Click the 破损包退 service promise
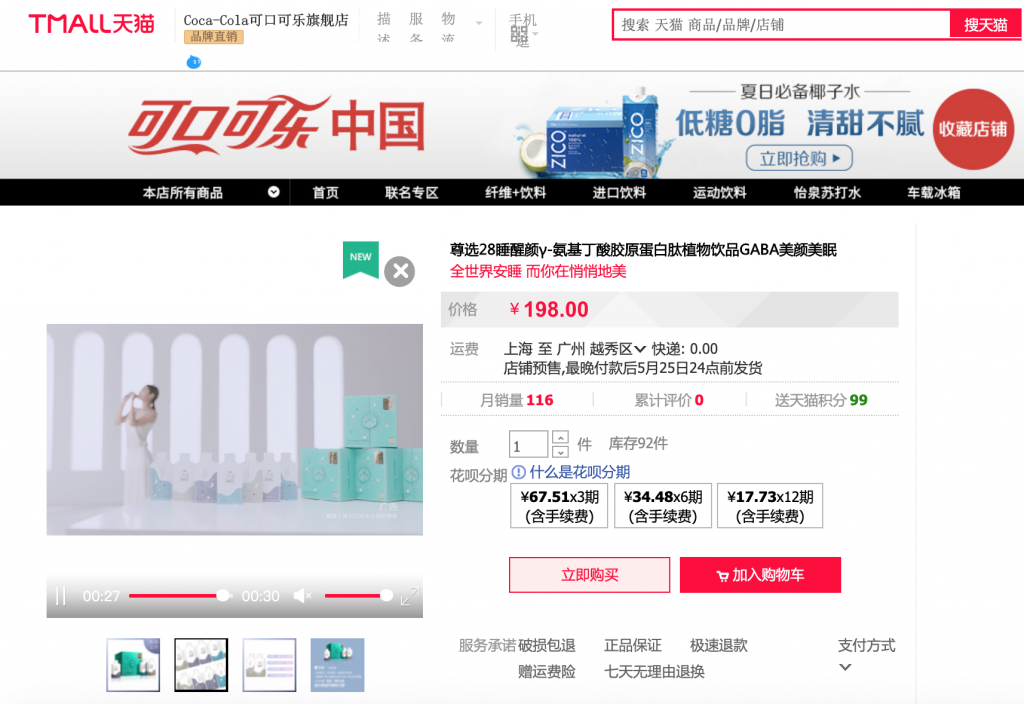 click(x=547, y=645)
